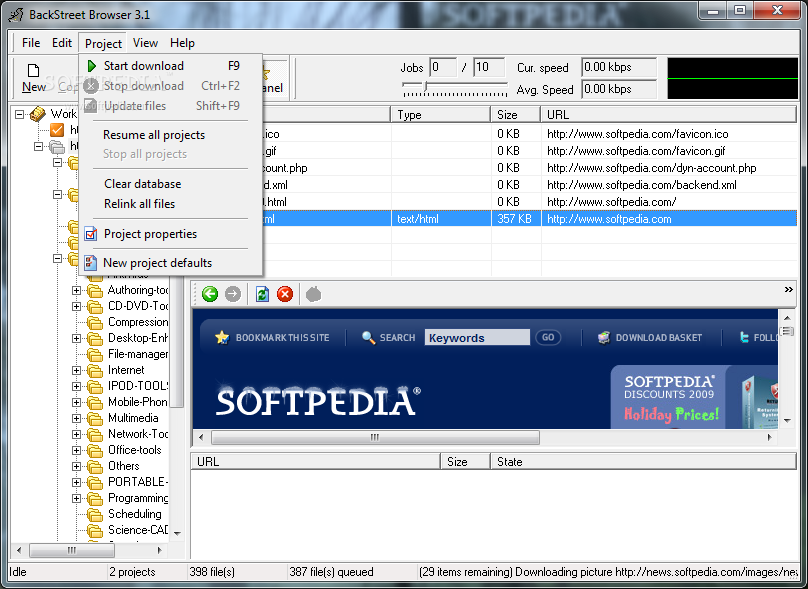Click the gray stop-sign icon in the browser toolbar

(x=313, y=294)
